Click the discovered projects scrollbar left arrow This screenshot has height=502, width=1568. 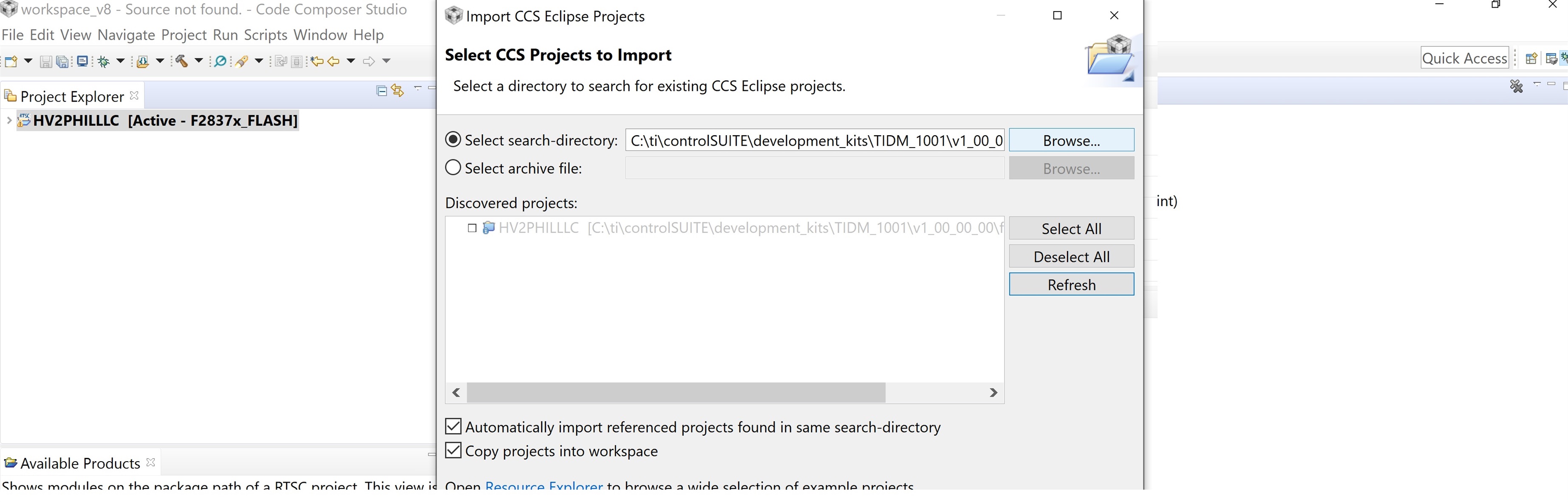(456, 393)
